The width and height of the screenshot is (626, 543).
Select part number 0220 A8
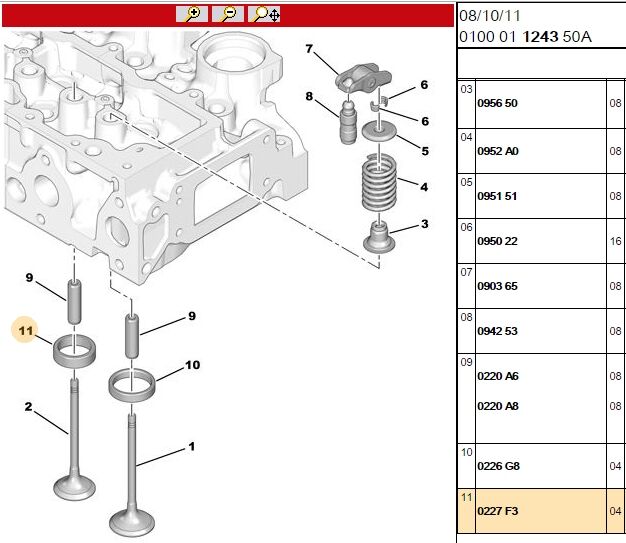coord(498,406)
